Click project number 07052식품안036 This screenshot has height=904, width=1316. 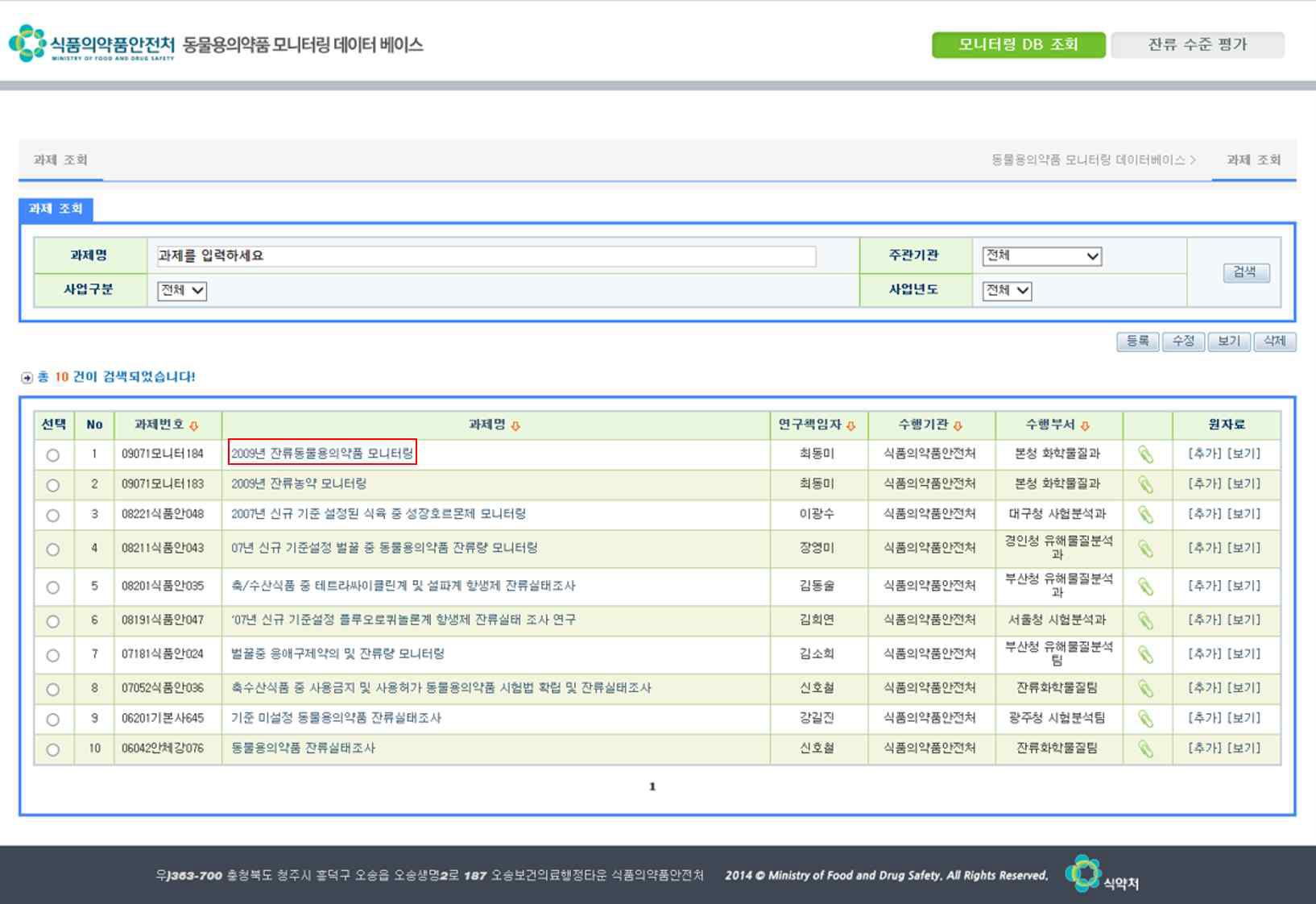coord(163,688)
